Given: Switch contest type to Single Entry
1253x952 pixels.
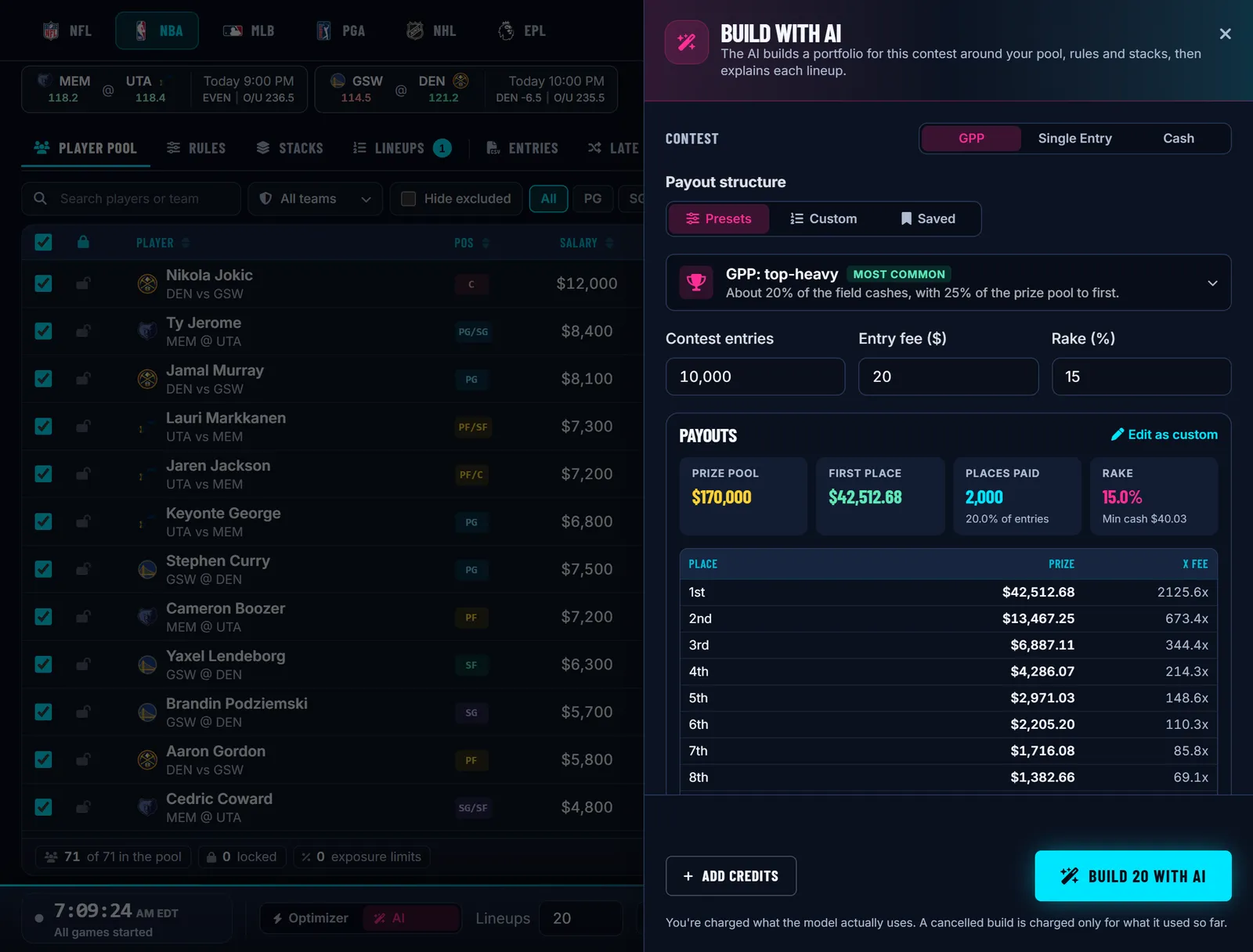Looking at the screenshot, I should 1074,139.
